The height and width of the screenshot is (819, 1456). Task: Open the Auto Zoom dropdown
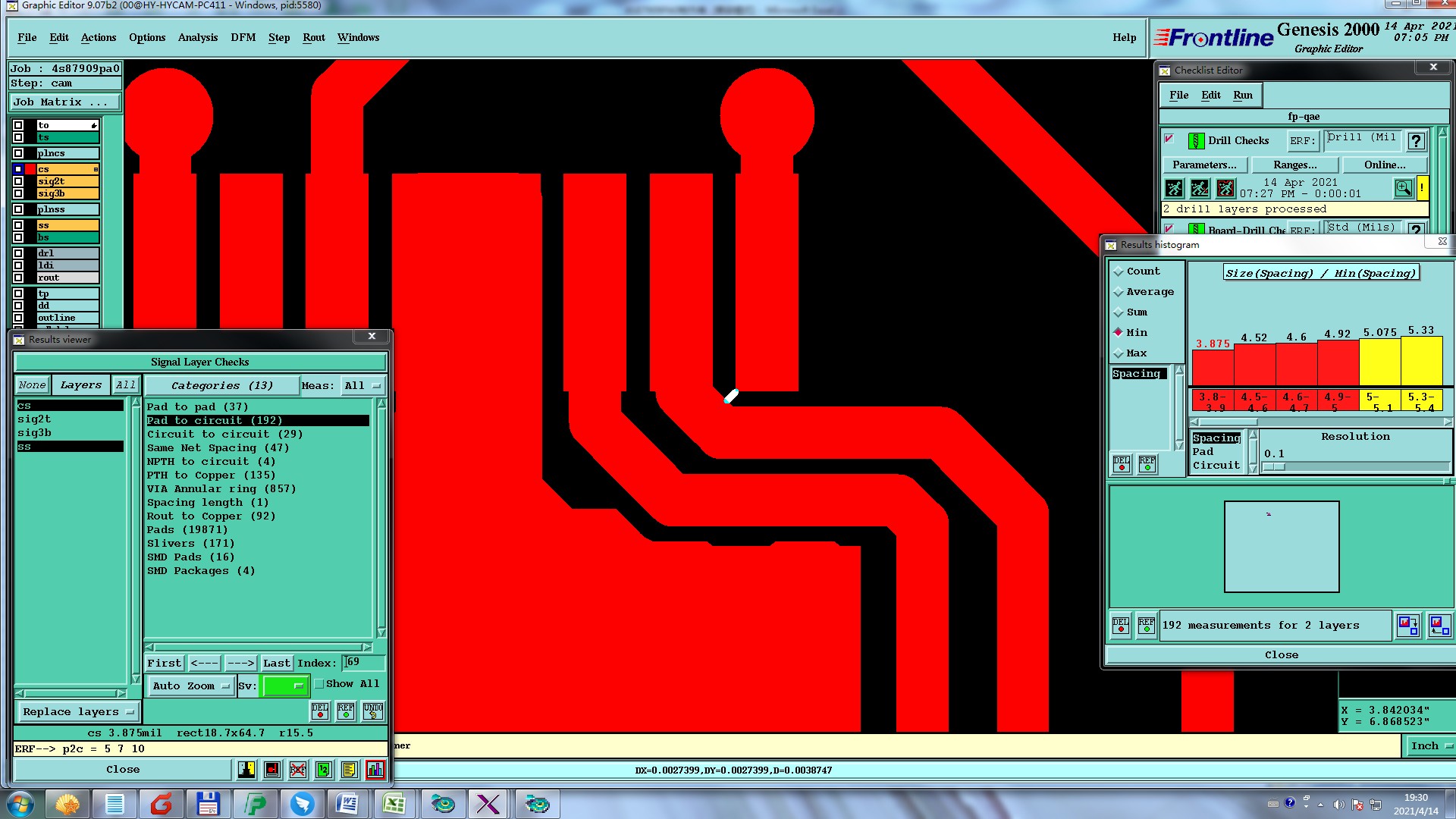(x=191, y=686)
